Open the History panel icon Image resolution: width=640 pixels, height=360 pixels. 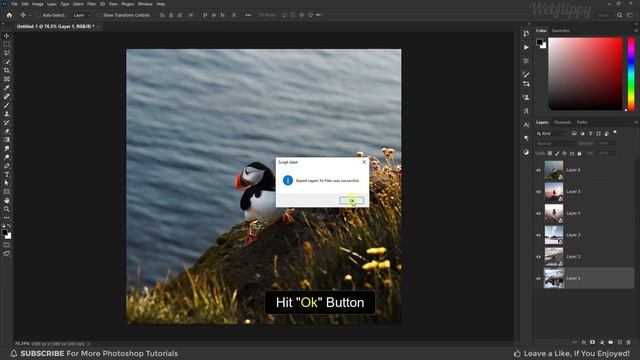point(526,33)
